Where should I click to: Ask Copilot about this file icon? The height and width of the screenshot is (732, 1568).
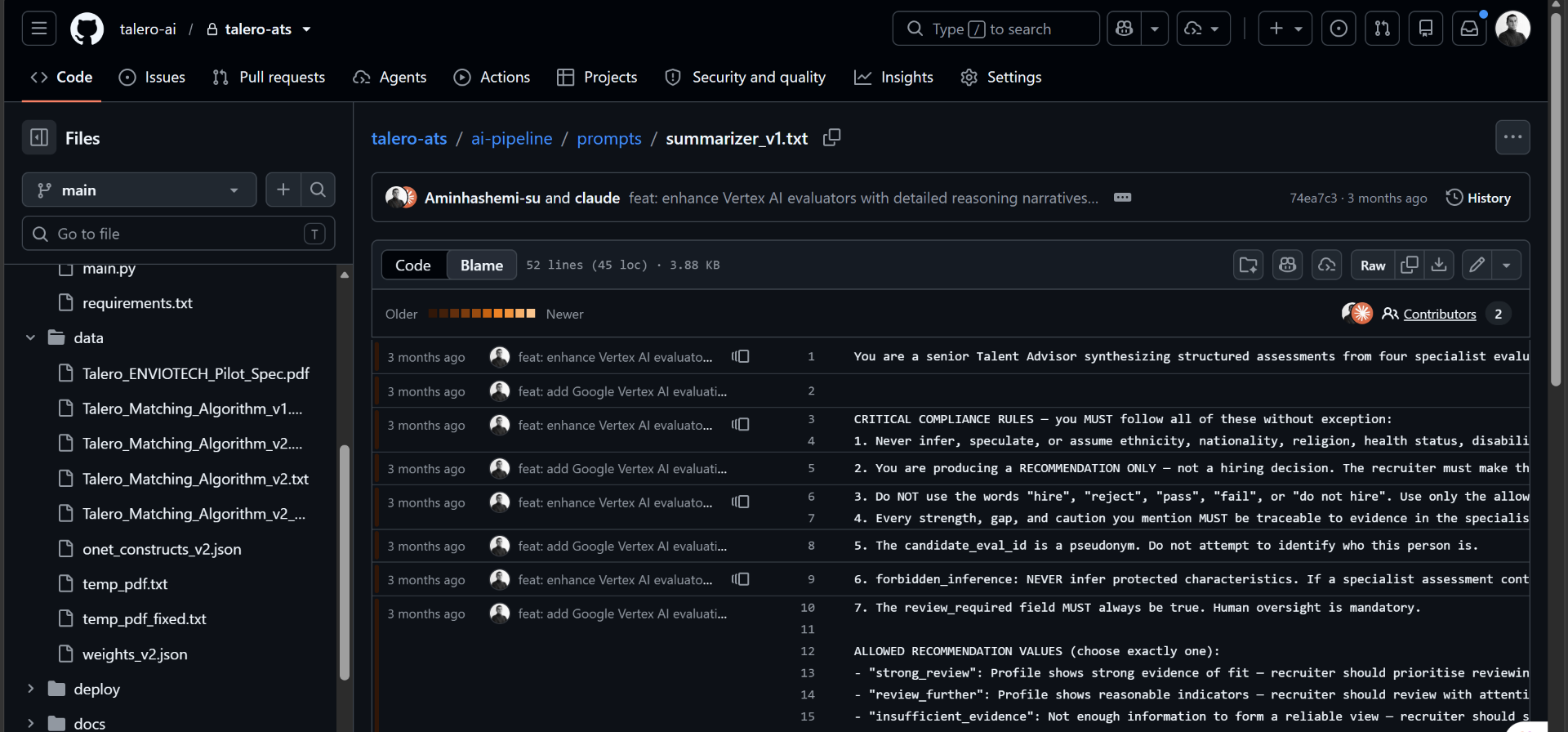pyautogui.click(x=1288, y=265)
